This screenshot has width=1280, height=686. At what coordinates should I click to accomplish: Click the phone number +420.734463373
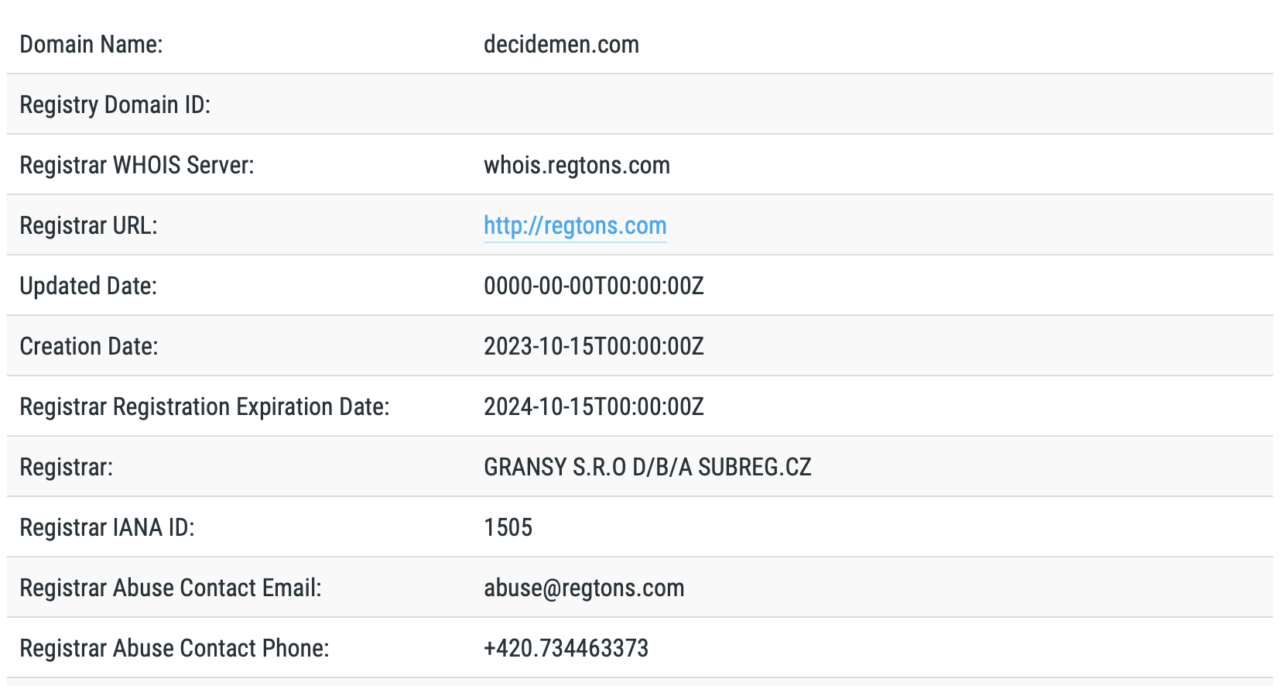(566, 648)
